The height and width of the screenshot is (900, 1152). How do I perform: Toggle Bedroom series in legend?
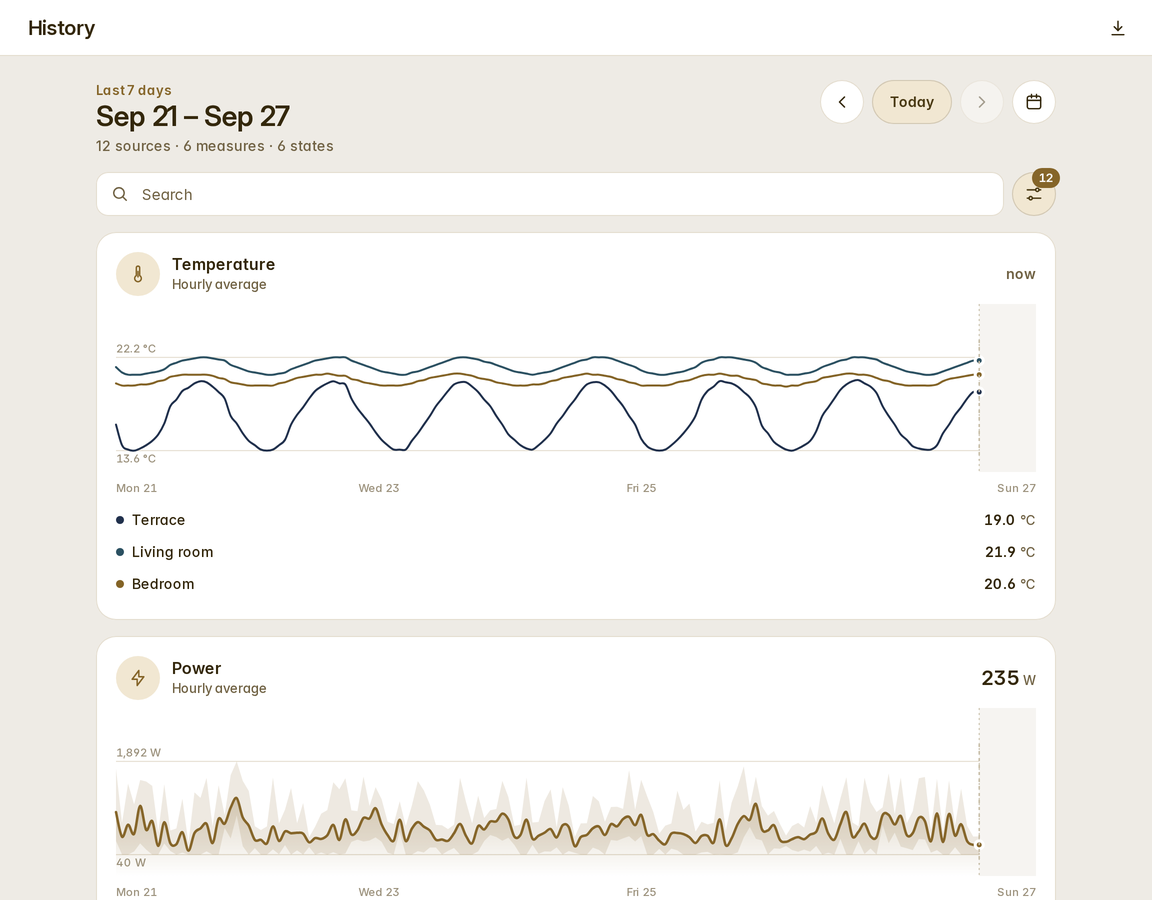(x=575, y=584)
